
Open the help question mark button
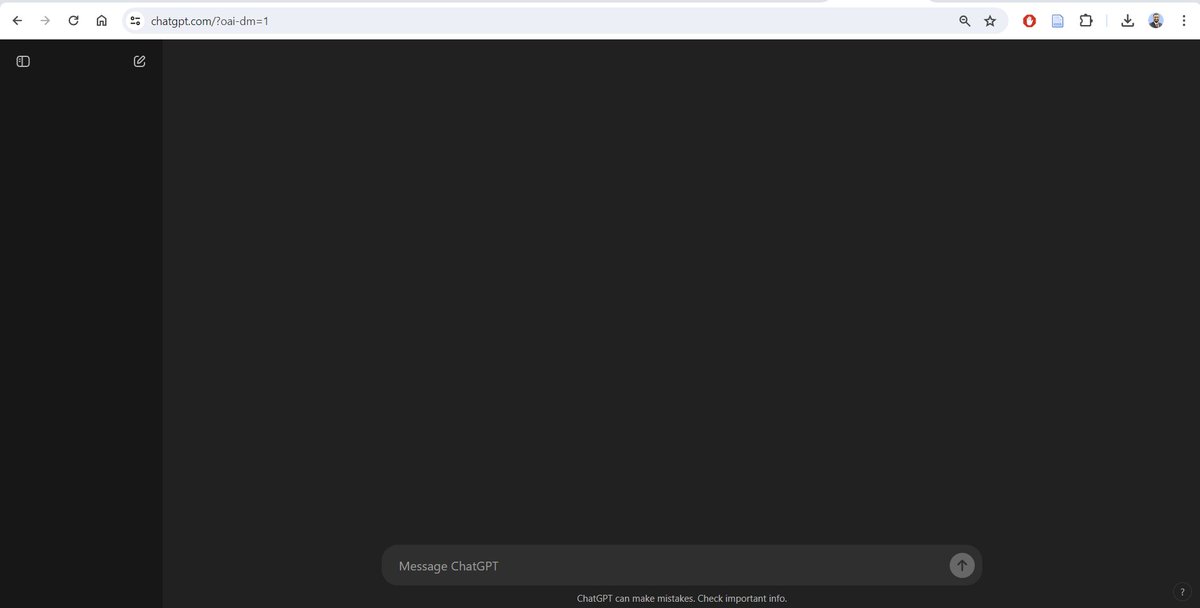(1182, 592)
